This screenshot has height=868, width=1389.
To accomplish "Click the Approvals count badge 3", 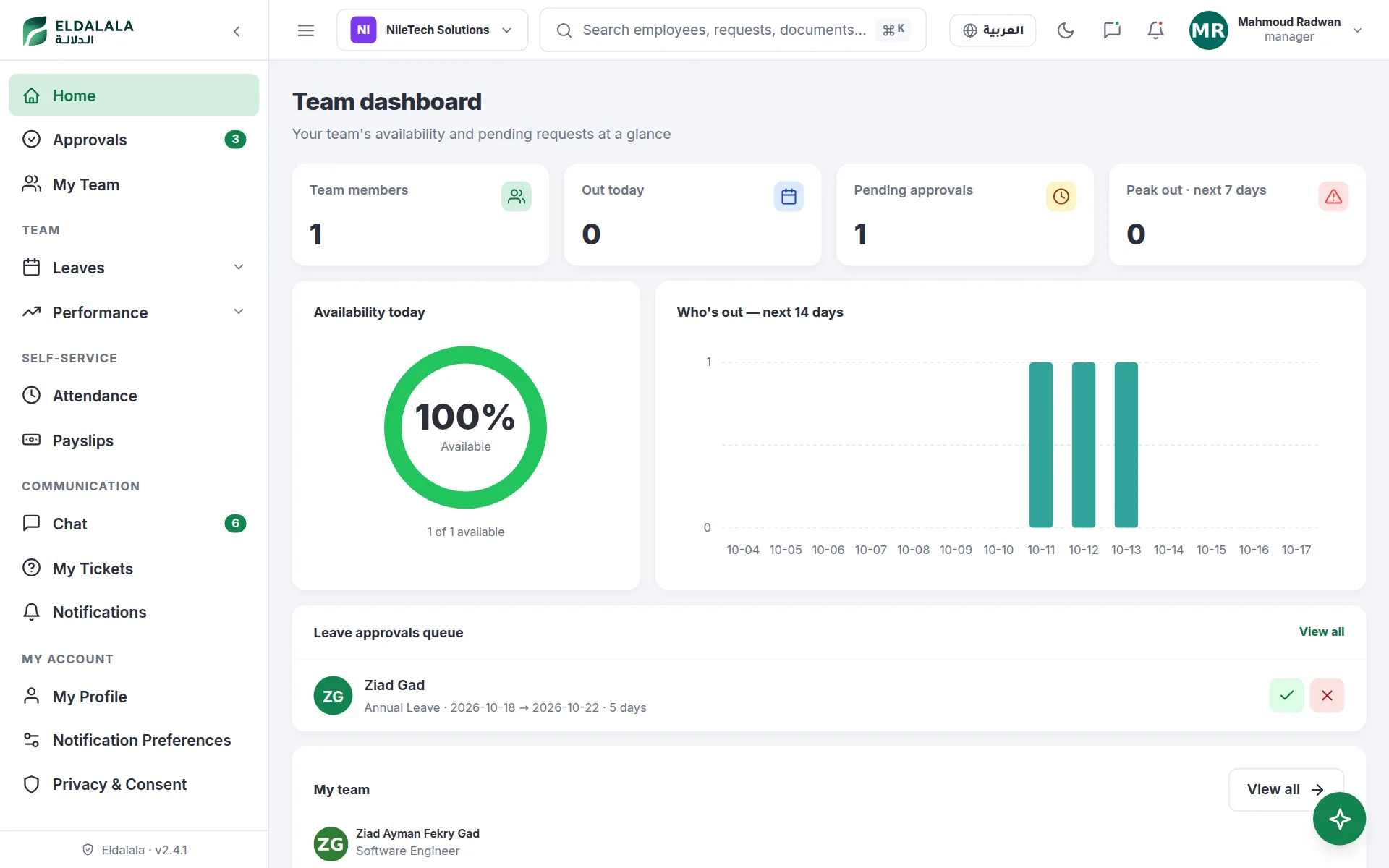I will 235,139.
